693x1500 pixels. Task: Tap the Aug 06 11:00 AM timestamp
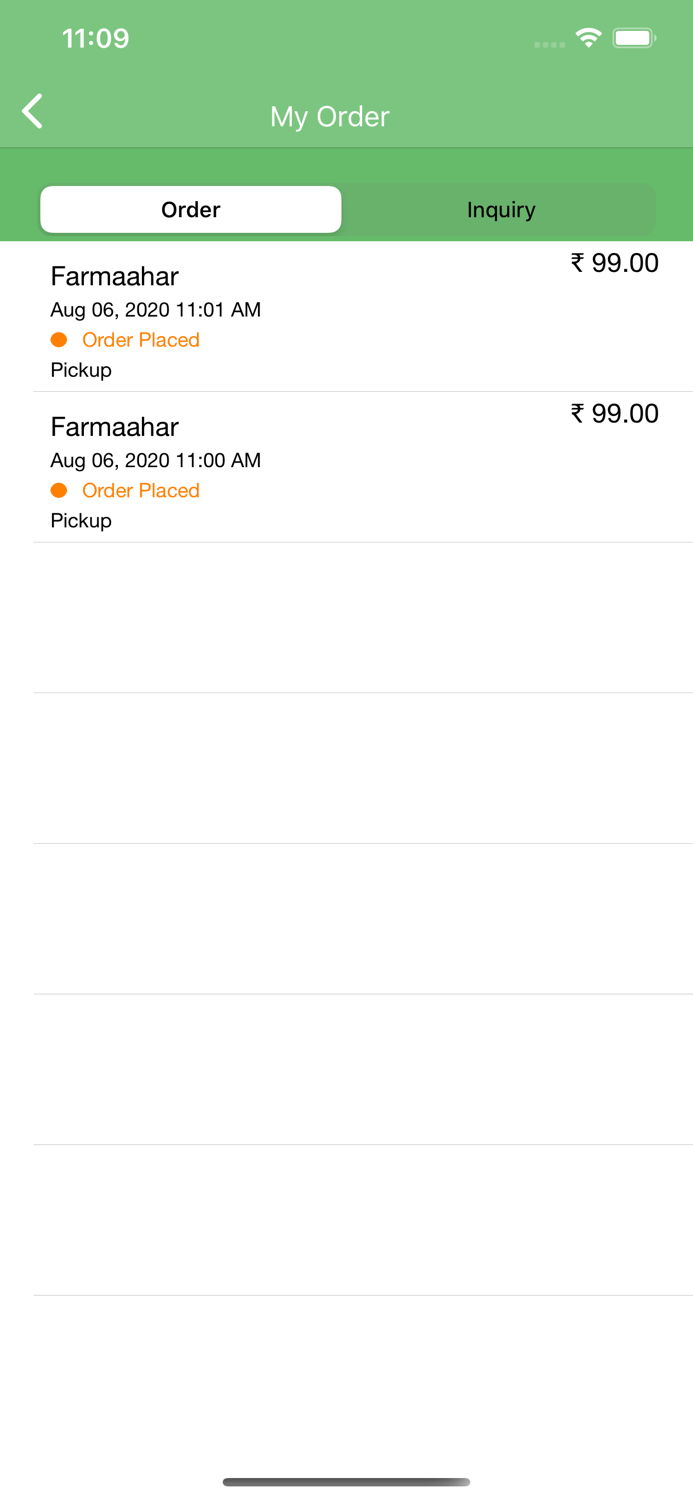coord(155,461)
